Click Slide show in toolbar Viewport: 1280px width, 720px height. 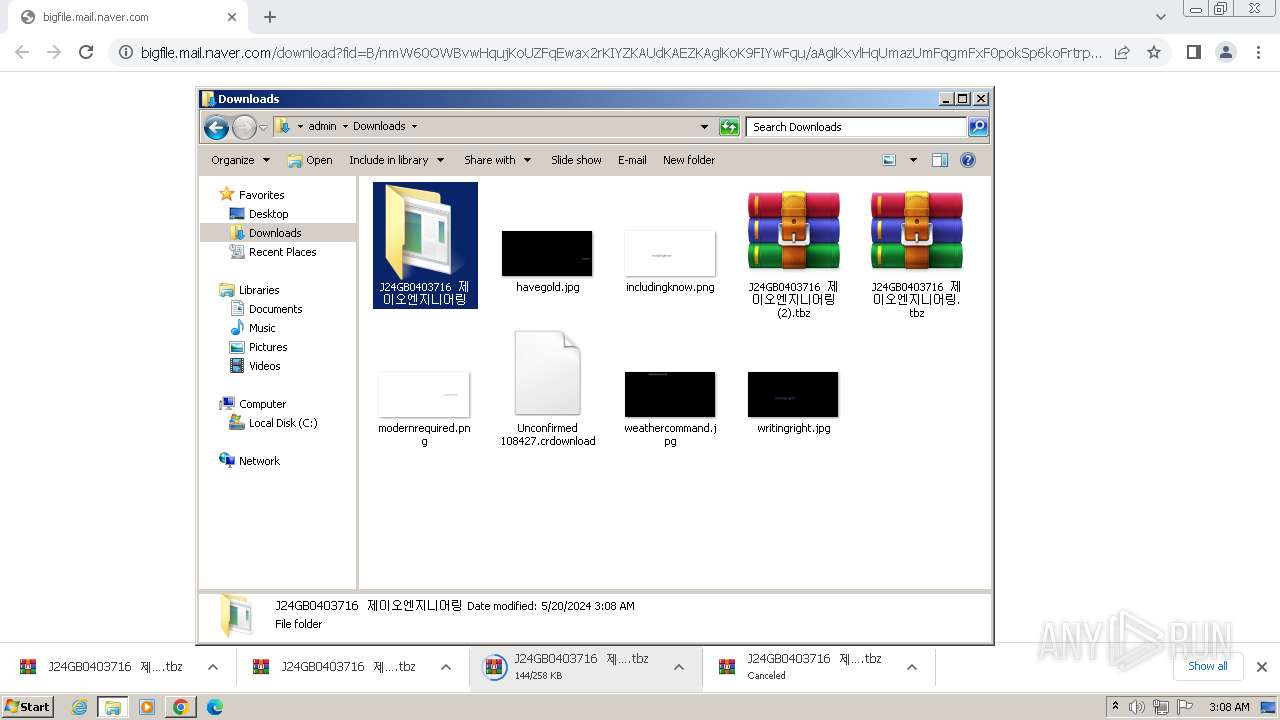tap(576, 160)
